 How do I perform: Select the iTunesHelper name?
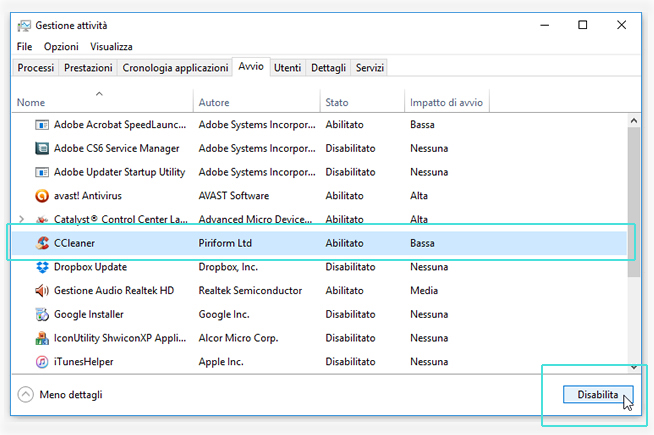pos(83,362)
